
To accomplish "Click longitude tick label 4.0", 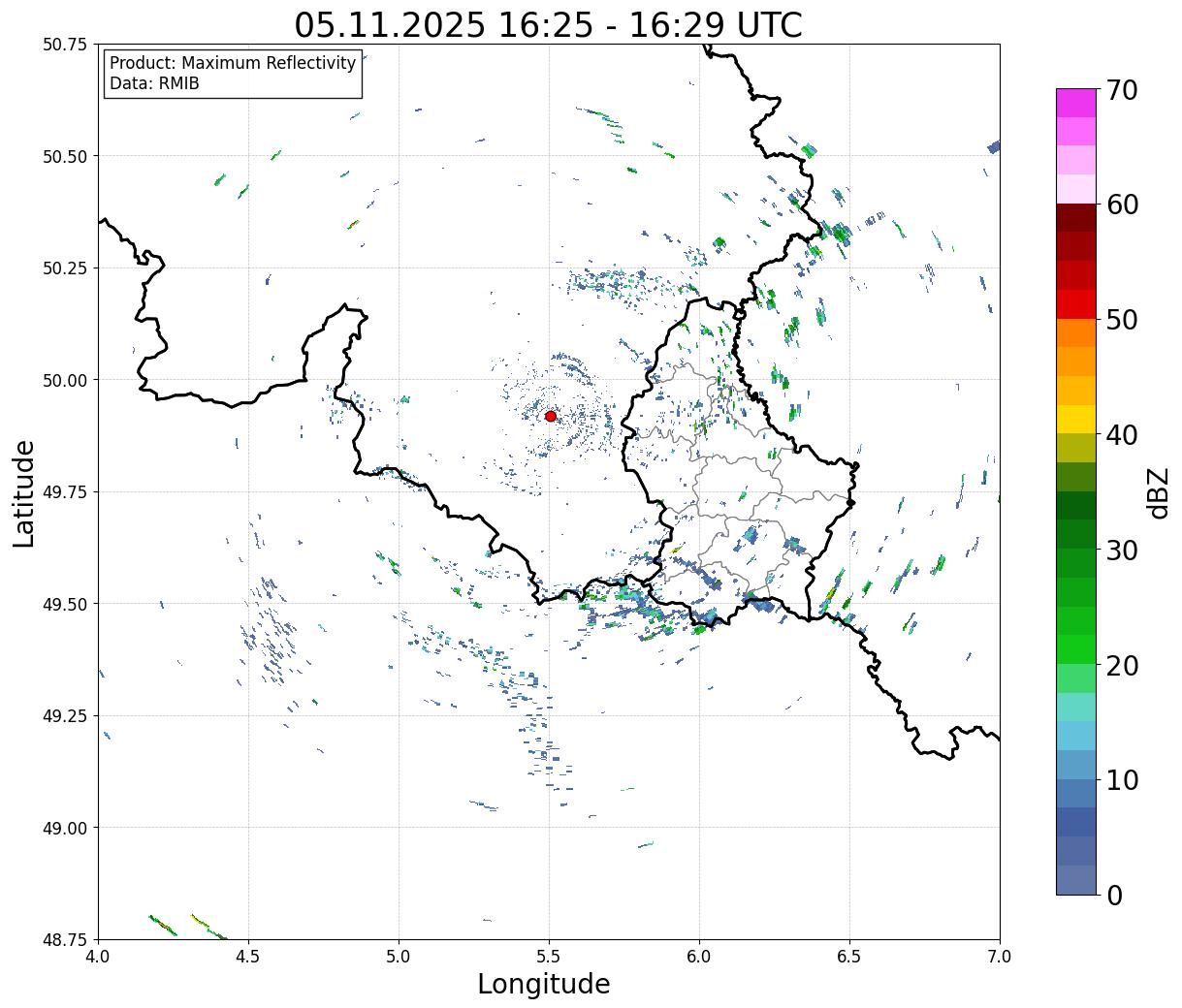I will click(98, 956).
